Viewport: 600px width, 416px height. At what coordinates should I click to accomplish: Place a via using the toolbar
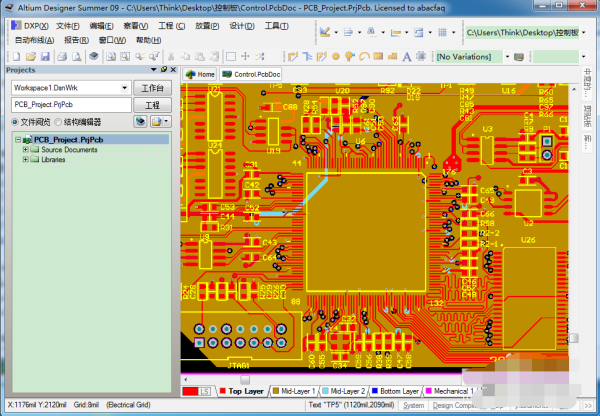click(349, 57)
